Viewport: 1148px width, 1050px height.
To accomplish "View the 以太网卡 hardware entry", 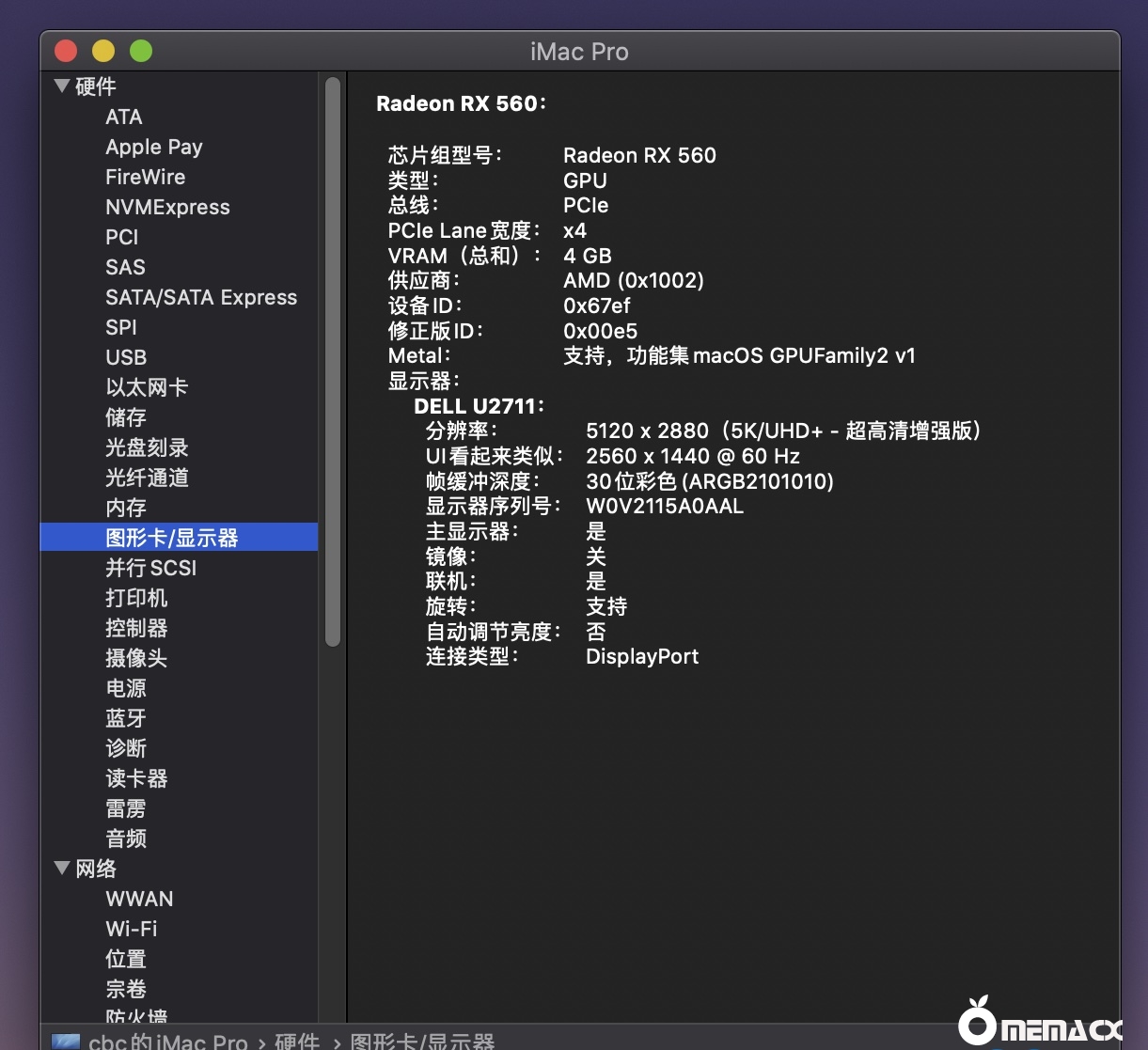I will tap(147, 387).
